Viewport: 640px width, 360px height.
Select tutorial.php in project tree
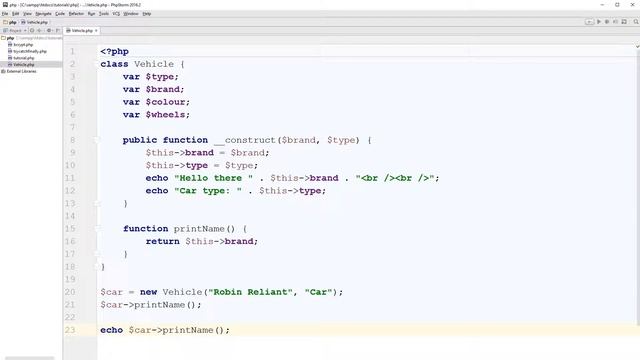coord(24,58)
